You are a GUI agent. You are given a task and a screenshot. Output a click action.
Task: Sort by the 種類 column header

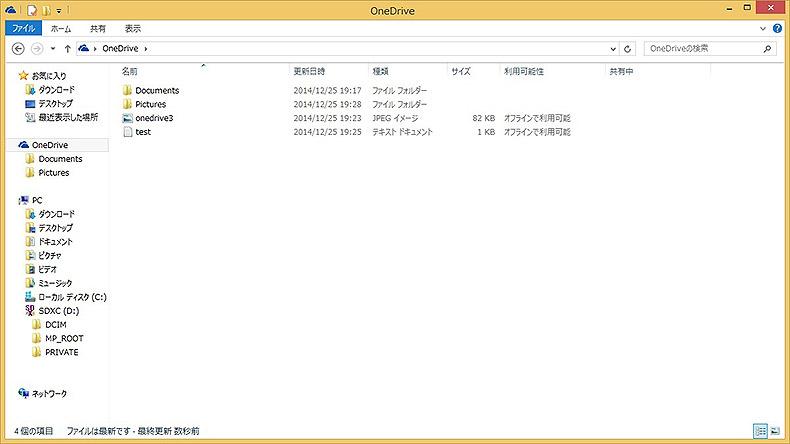point(380,72)
